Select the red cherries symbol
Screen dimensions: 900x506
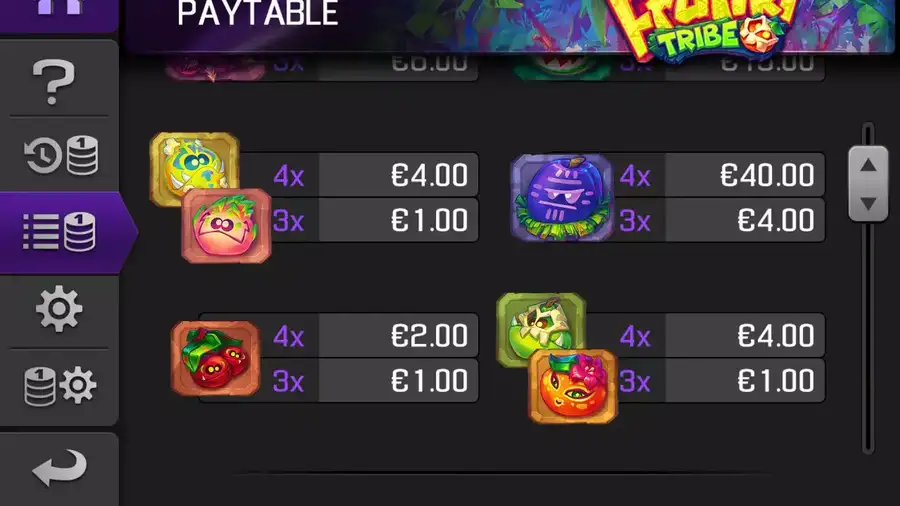click(215, 359)
